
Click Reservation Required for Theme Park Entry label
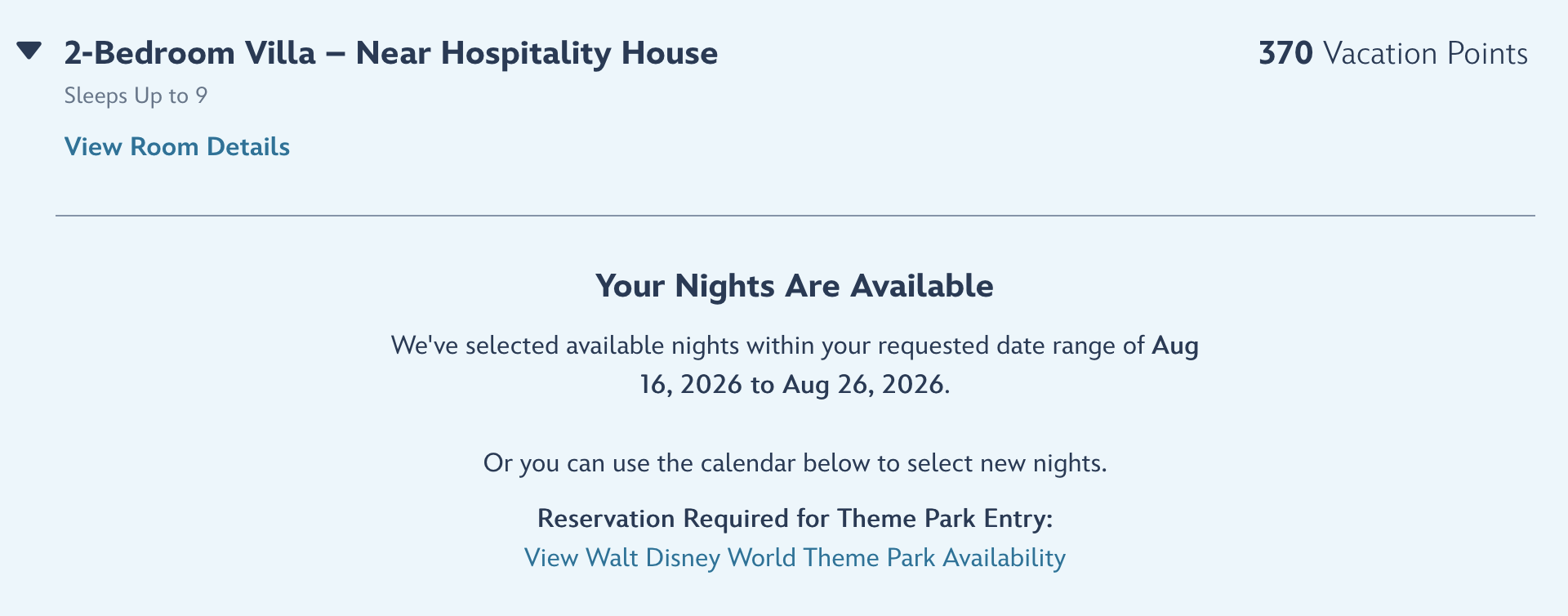tap(794, 518)
